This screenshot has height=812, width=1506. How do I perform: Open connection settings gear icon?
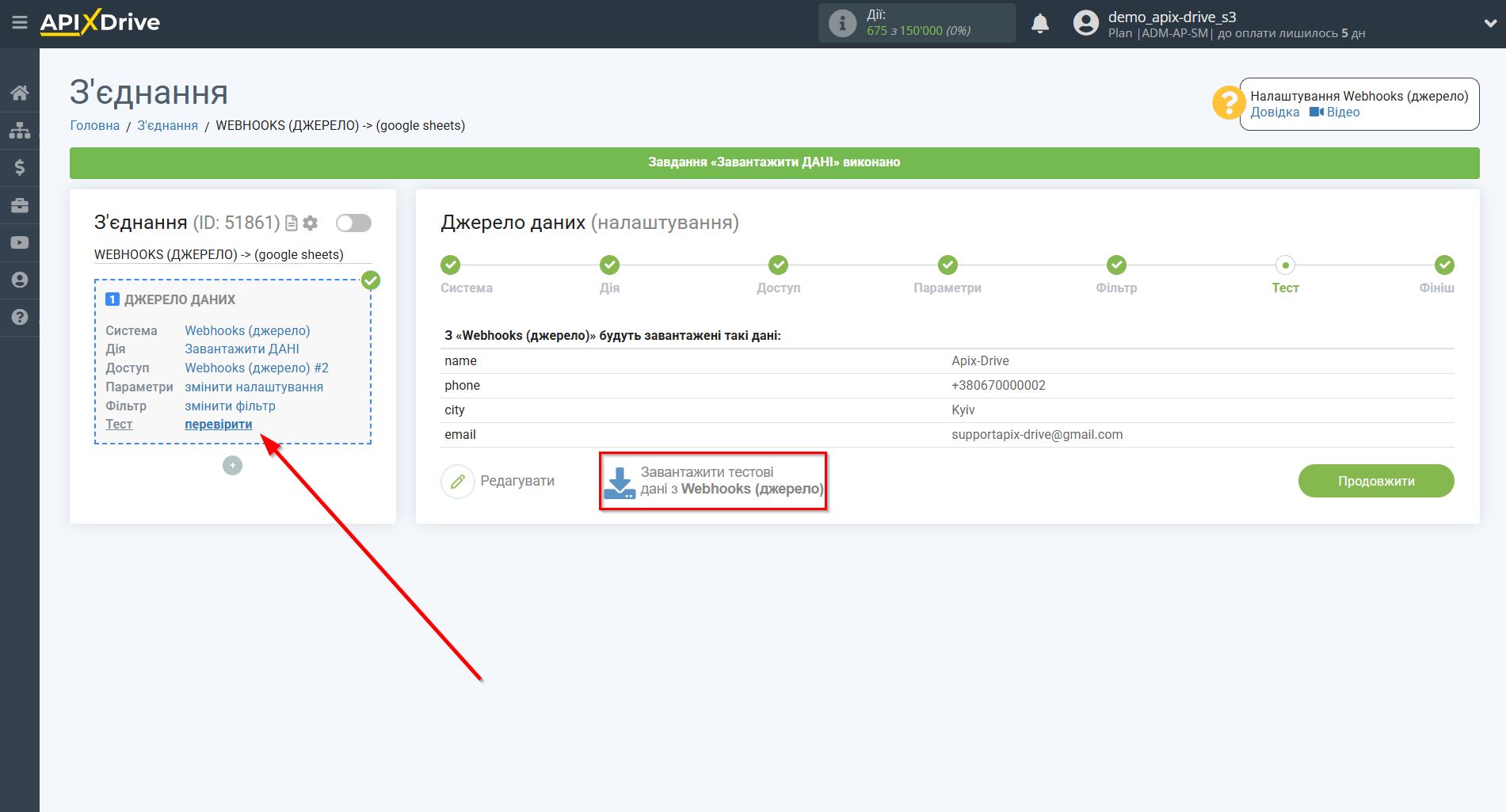311,223
